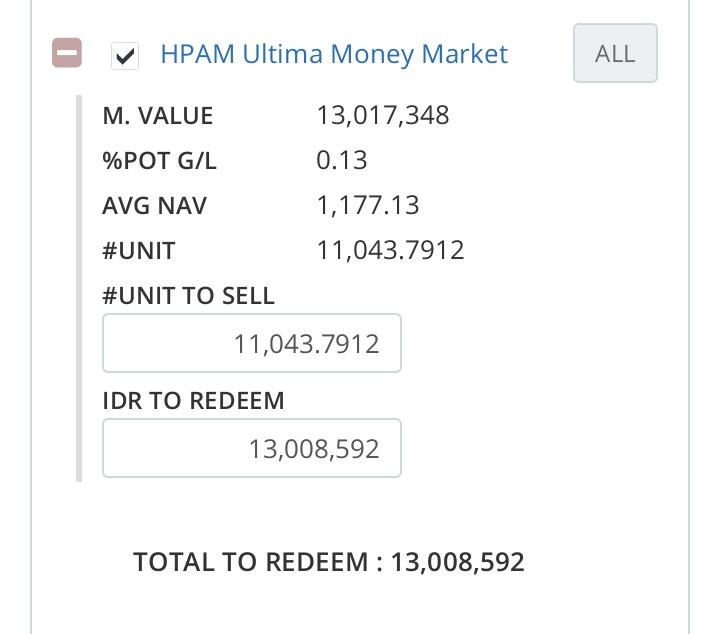Screen dimensions: 720x634
Task: Select the average NAV value 1,177.13
Action: pos(368,206)
